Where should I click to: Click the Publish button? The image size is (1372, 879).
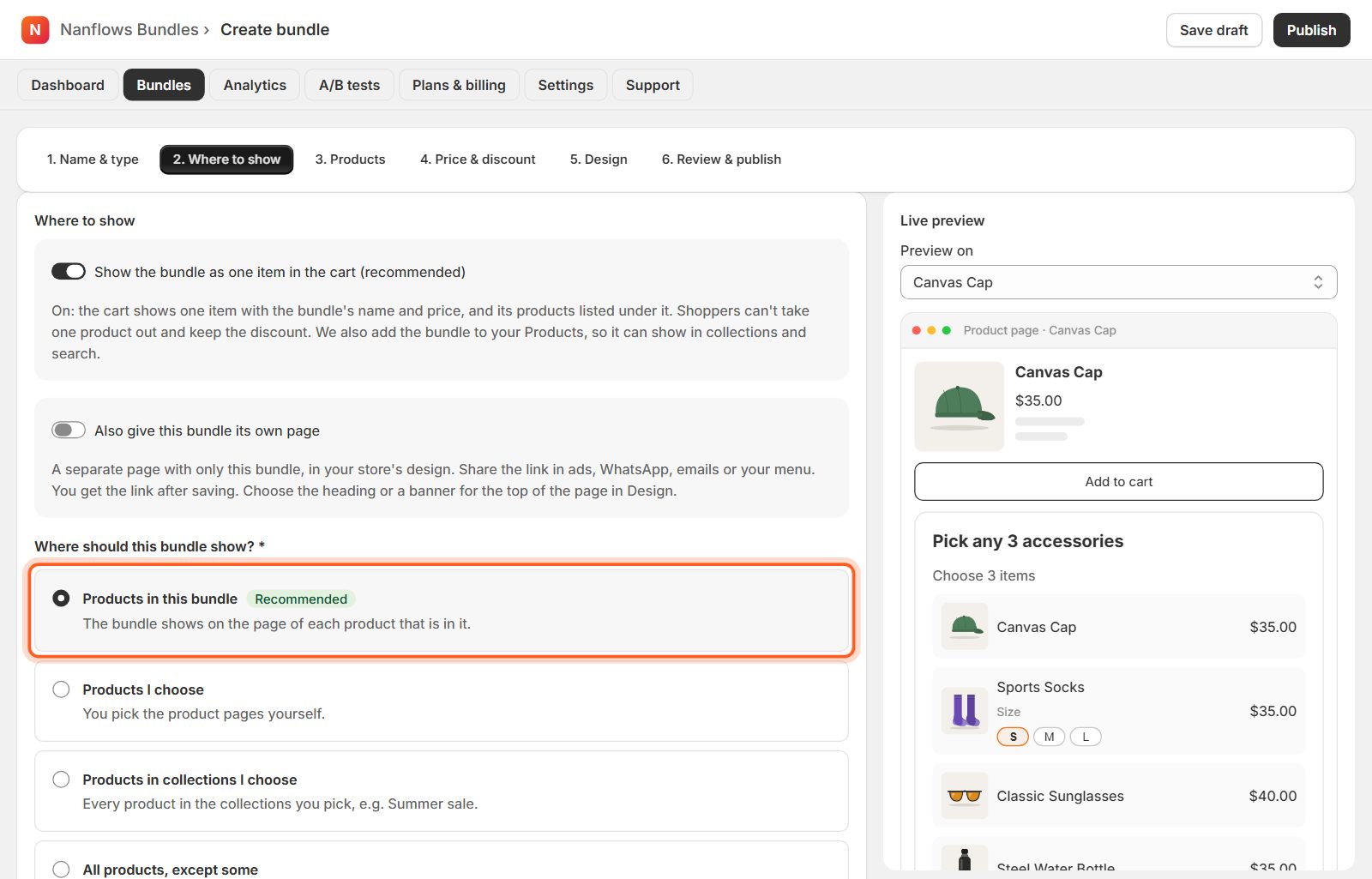click(x=1311, y=30)
